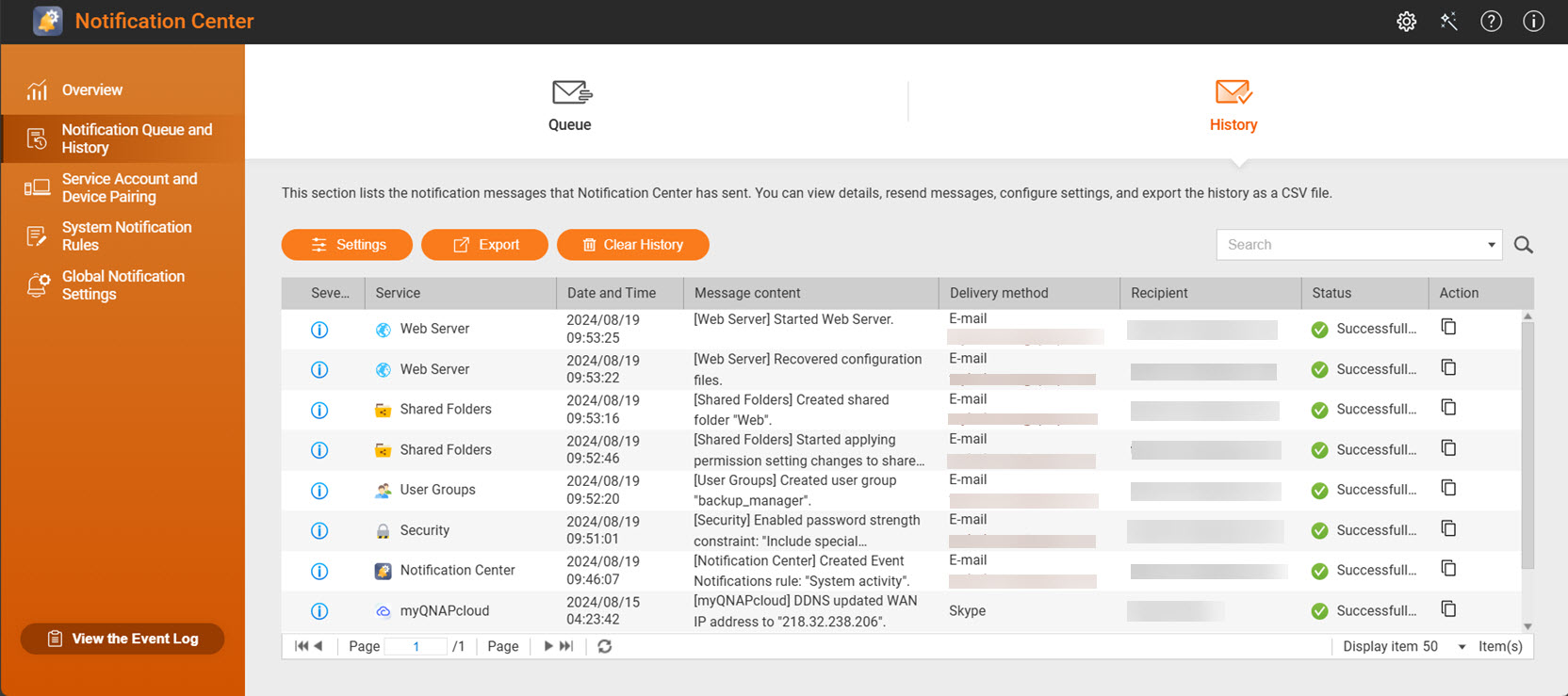This screenshot has width=1568, height=696.
Task: Click severity info icon on User Groups row
Action: 319,491
